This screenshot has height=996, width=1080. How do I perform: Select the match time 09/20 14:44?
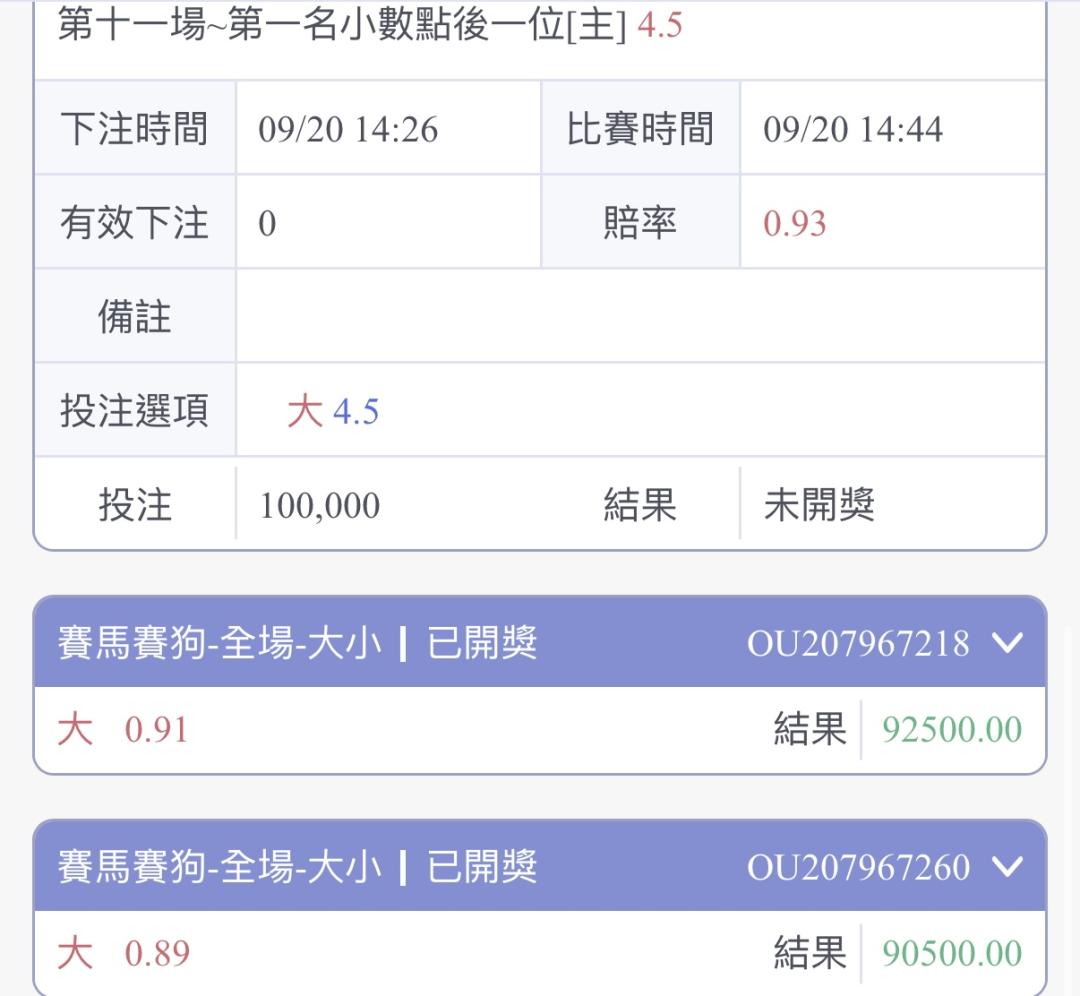(x=853, y=129)
